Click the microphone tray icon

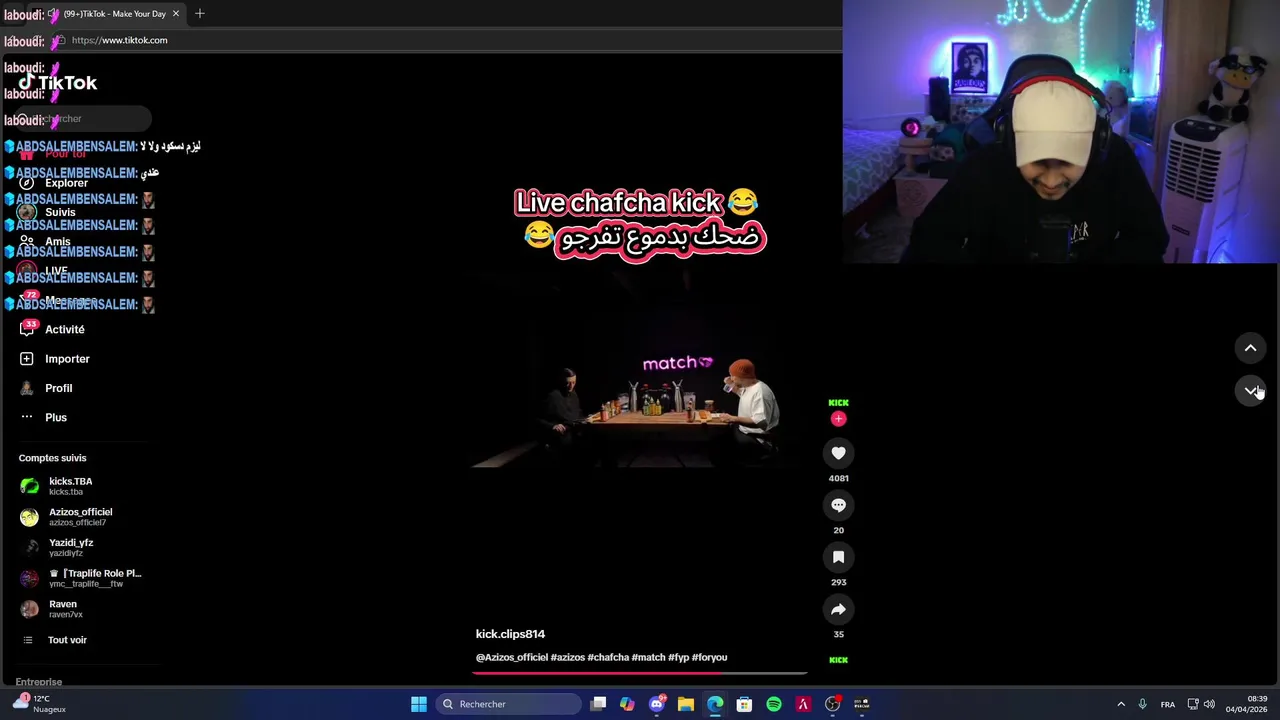[x=1142, y=704]
